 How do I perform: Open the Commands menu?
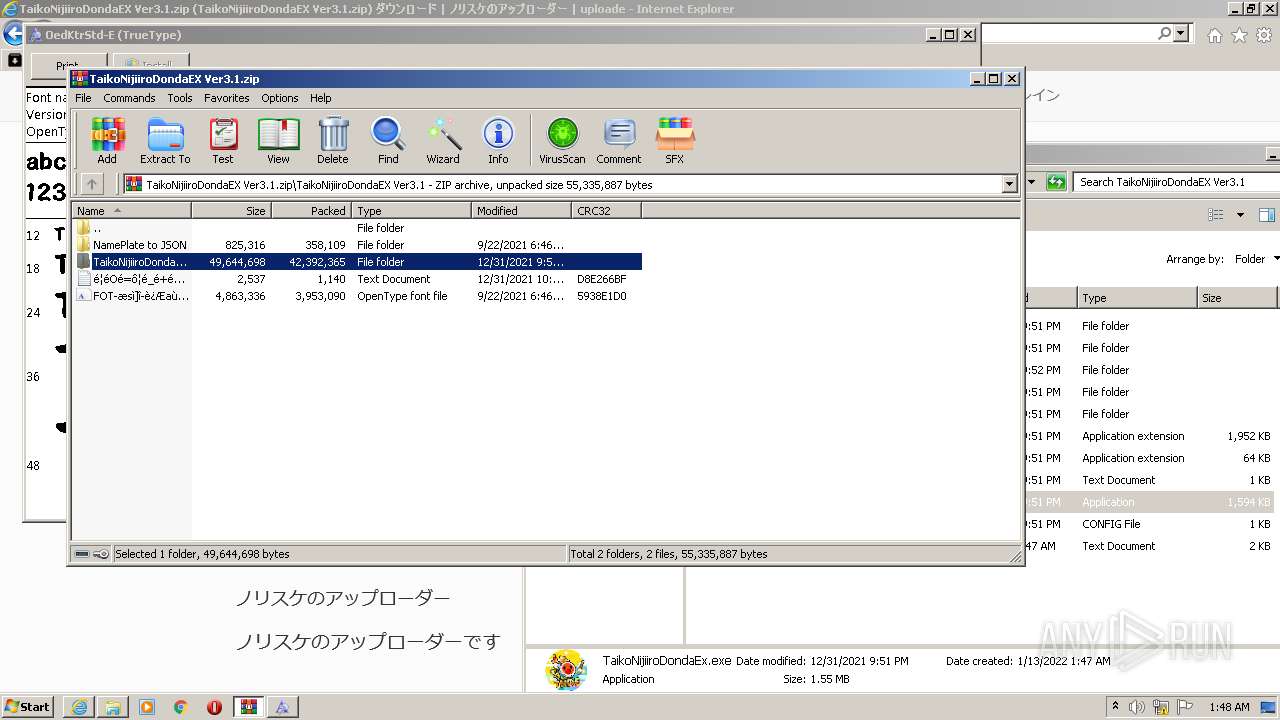[129, 98]
